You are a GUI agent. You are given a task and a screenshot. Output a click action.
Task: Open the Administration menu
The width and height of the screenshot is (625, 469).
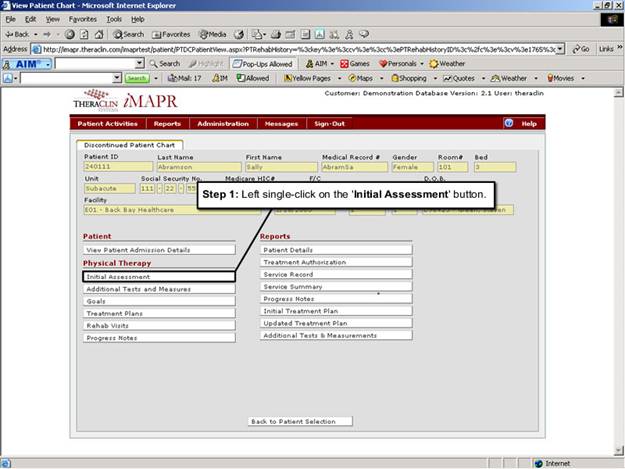click(x=223, y=123)
